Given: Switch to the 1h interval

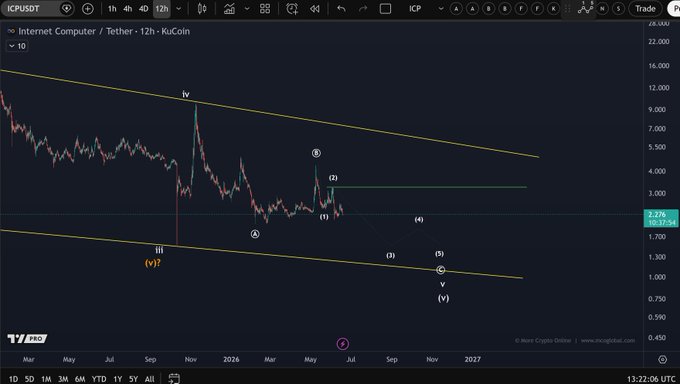Looking at the screenshot, I should click(x=112, y=9).
